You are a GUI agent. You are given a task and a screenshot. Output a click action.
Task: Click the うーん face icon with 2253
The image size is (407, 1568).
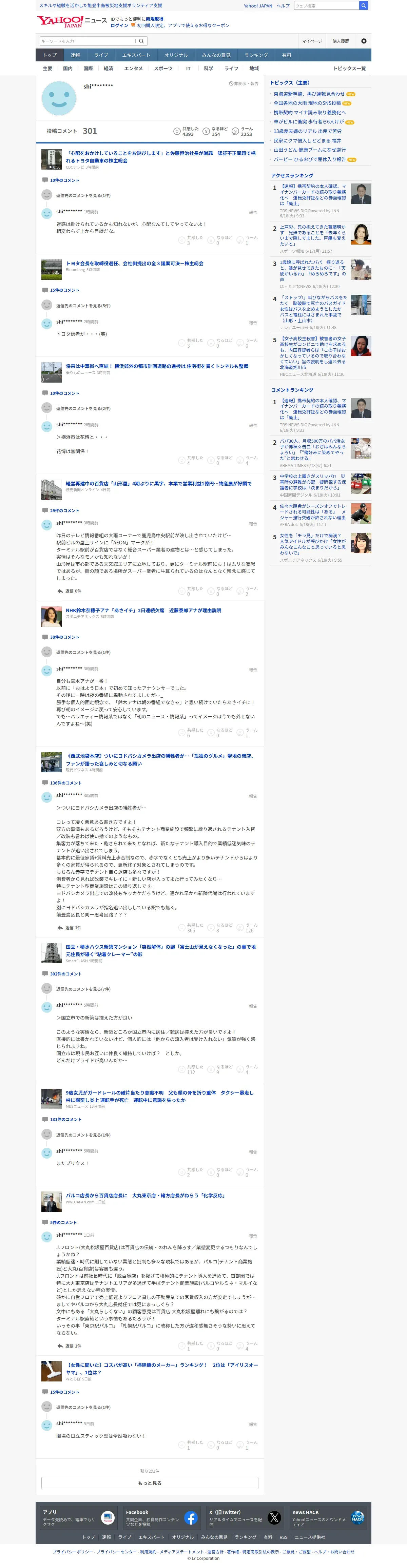click(x=235, y=131)
